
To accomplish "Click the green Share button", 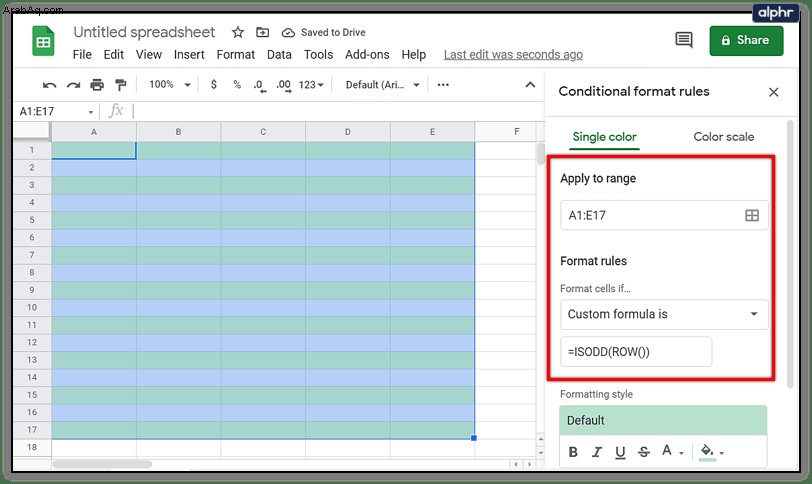I will click(746, 40).
